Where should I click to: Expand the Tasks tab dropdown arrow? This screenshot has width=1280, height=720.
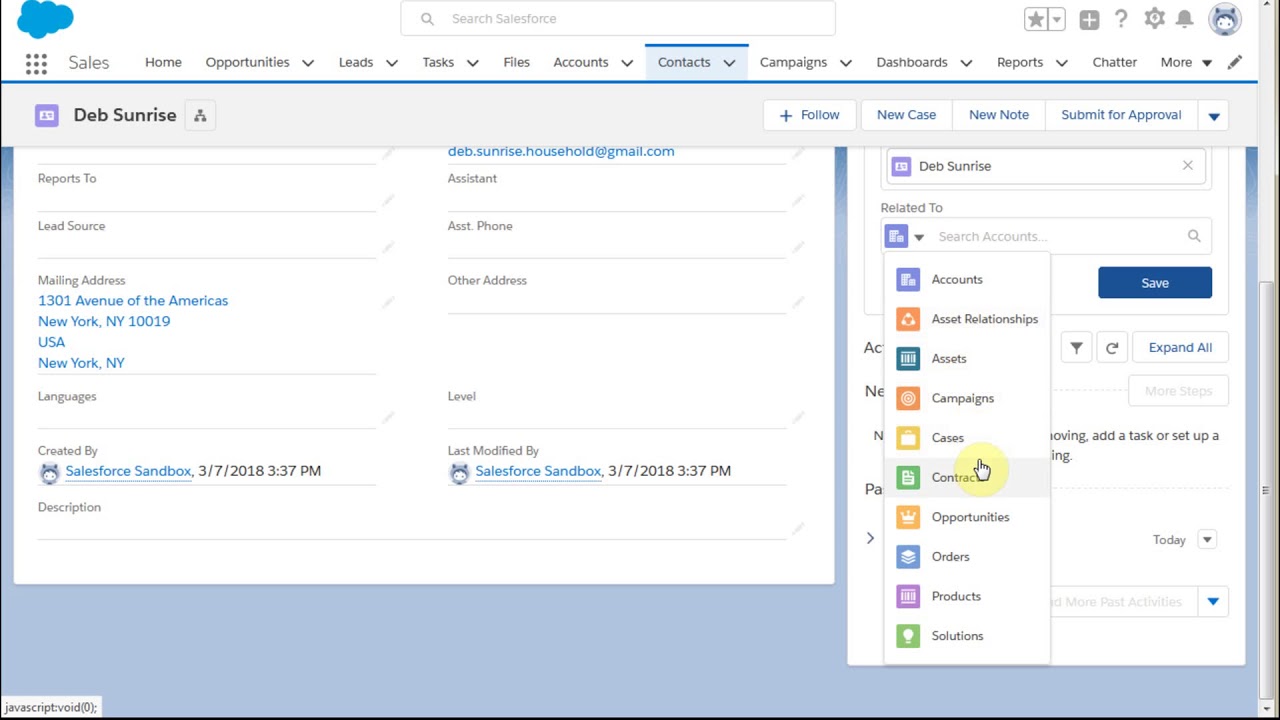(472, 62)
